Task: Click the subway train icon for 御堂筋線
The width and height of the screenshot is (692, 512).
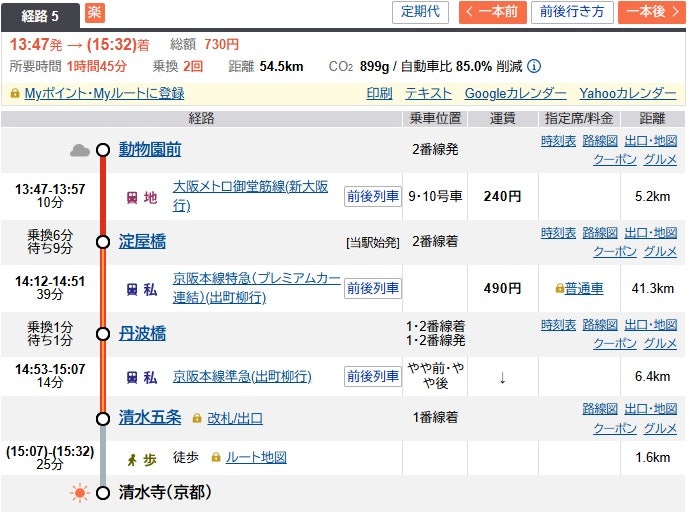Action: [130, 197]
